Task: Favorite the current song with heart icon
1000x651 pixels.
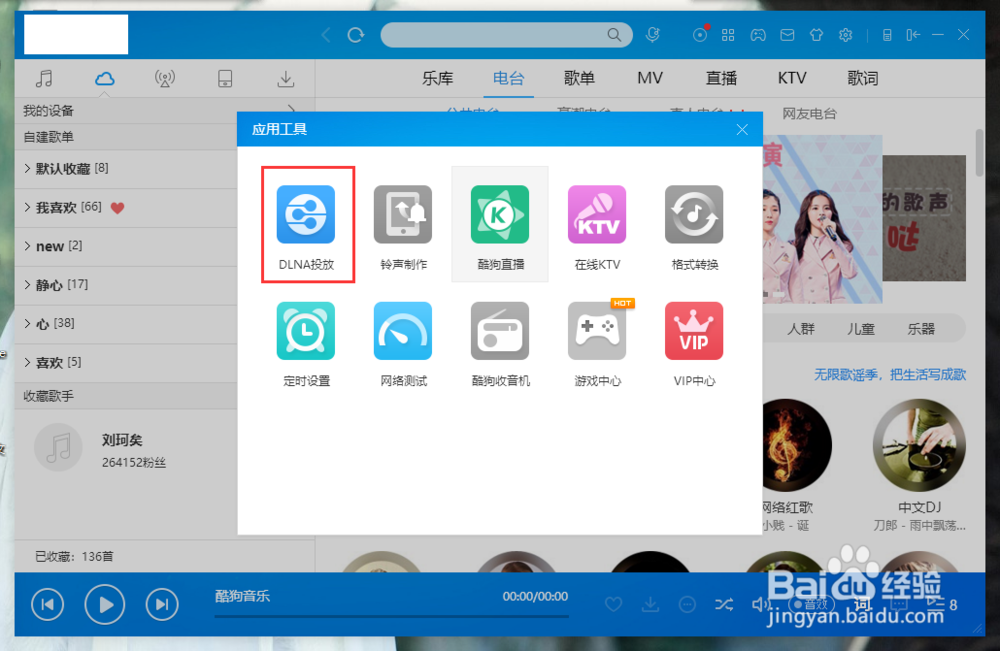Action: coord(614,604)
